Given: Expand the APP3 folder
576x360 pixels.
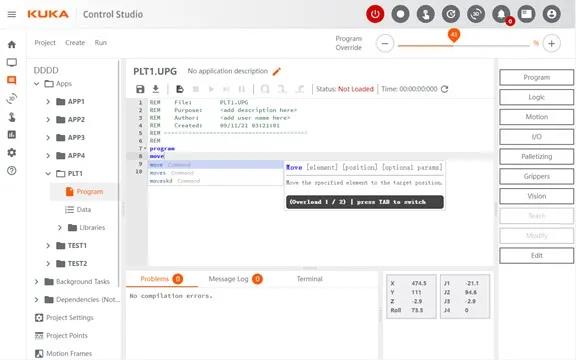Looking at the screenshot, I should pyautogui.click(x=48, y=137).
